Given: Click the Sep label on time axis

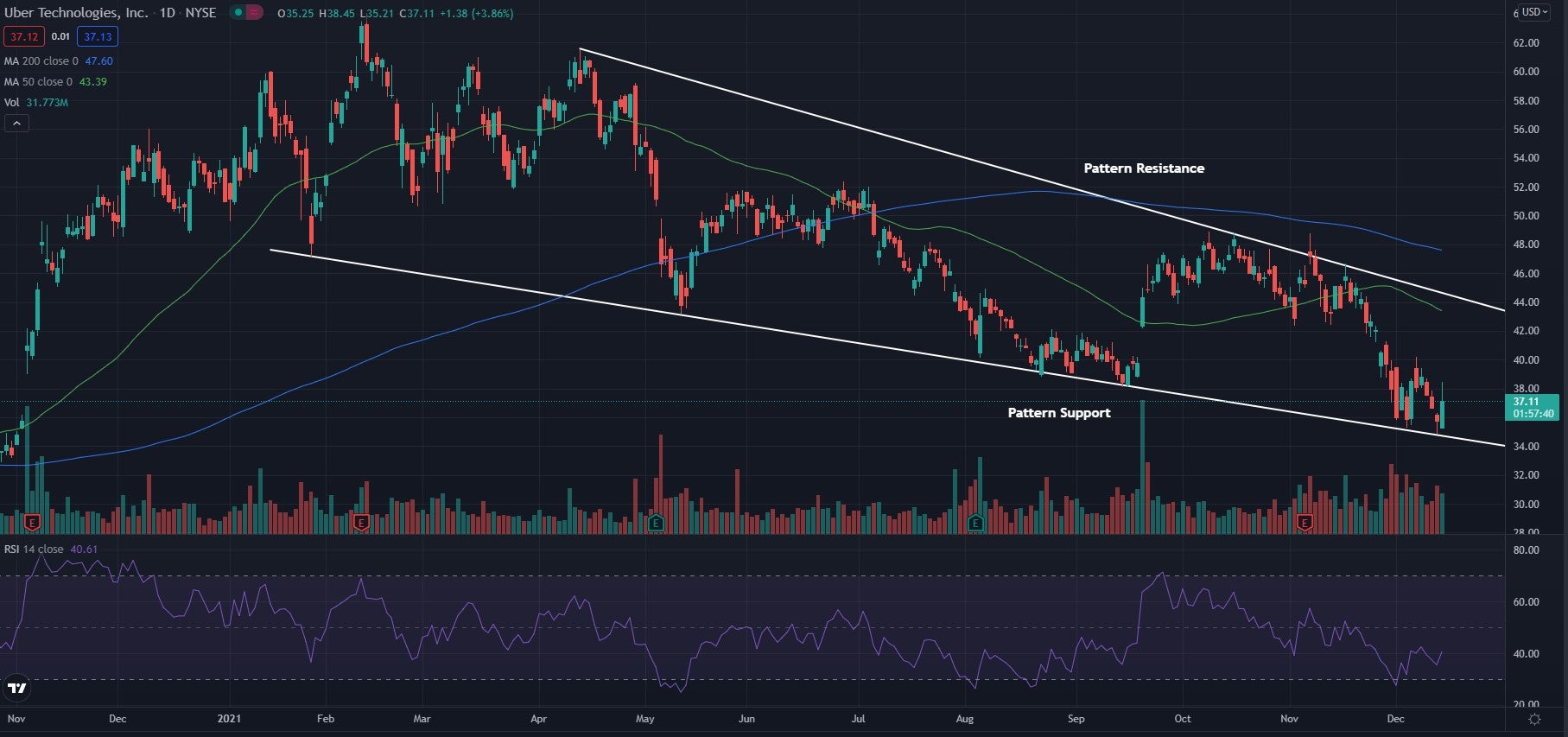Looking at the screenshot, I should click(1076, 719).
